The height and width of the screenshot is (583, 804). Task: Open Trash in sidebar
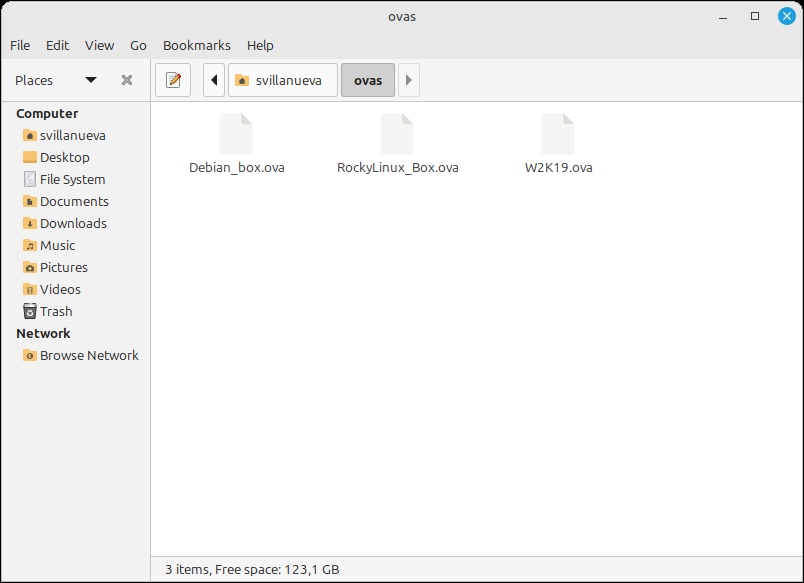[48, 312]
